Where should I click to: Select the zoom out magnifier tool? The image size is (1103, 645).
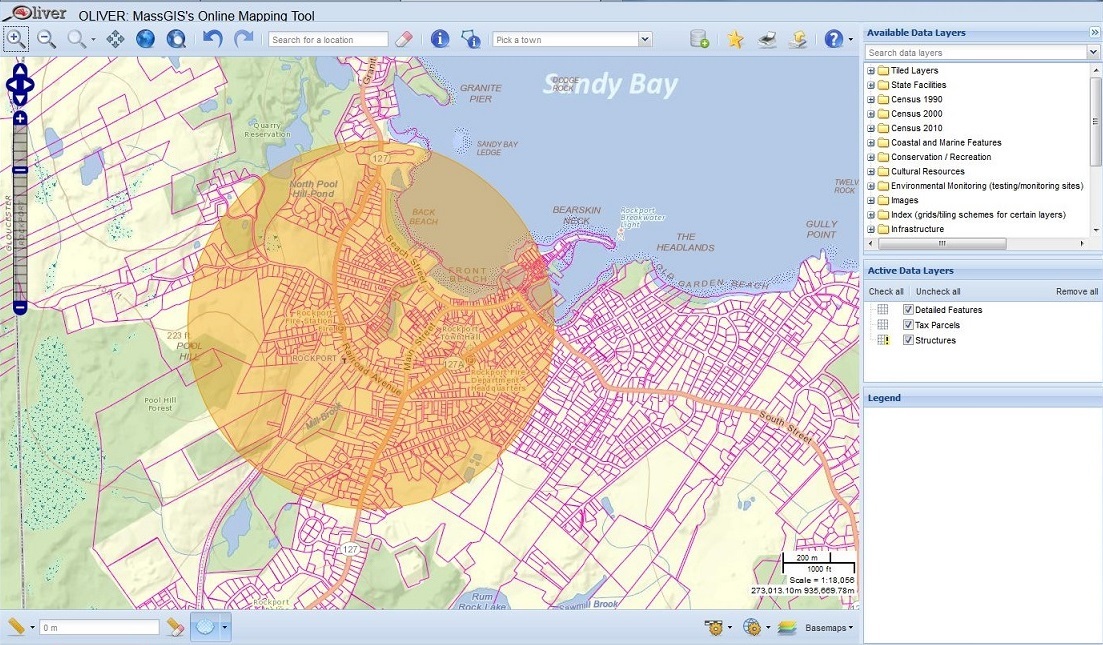(46, 39)
